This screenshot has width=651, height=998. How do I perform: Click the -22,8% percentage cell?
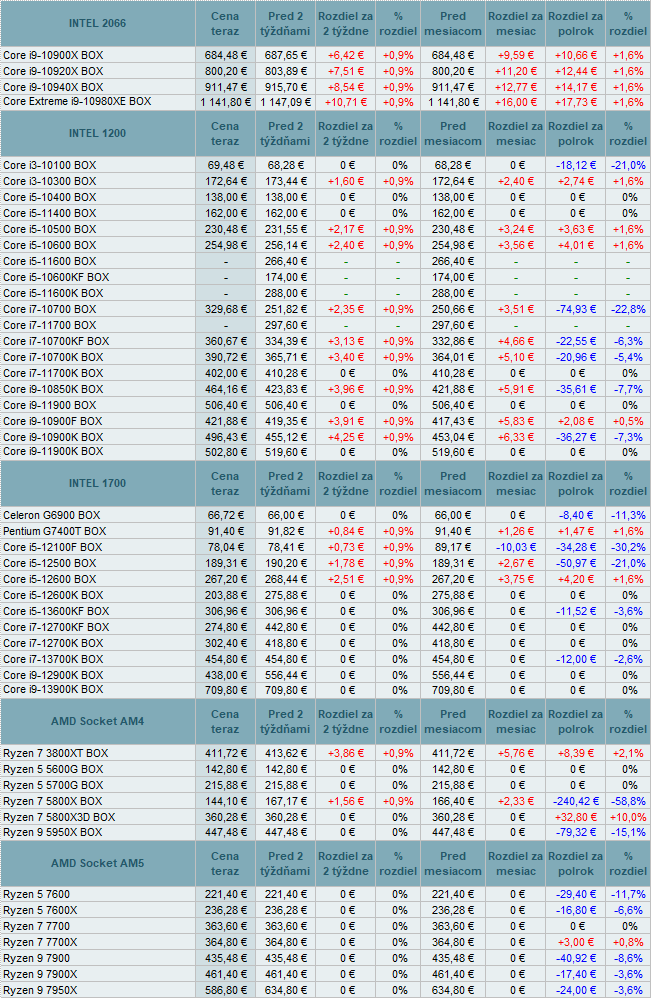pos(628,309)
